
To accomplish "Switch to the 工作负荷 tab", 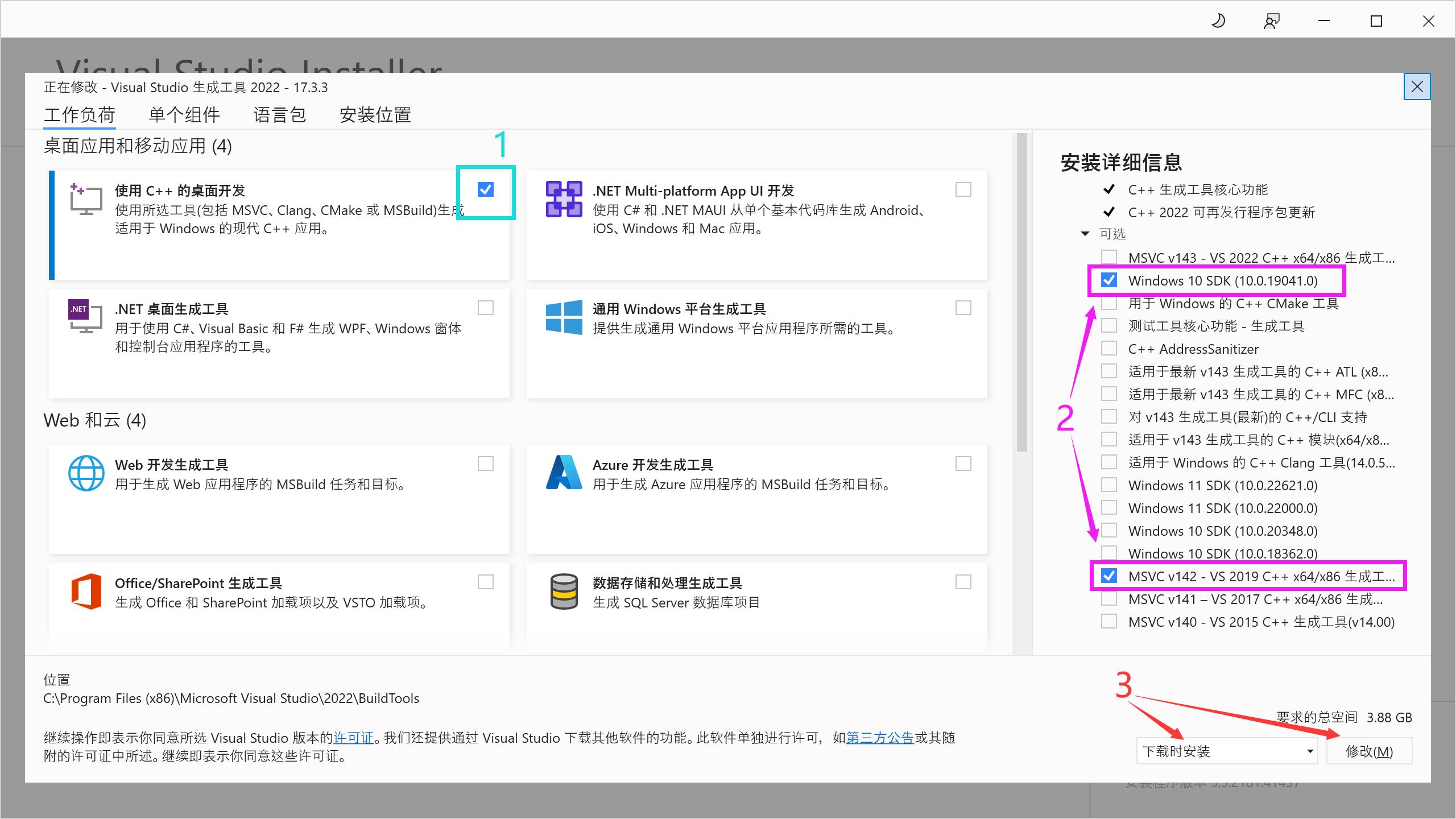I will pyautogui.click(x=80, y=115).
